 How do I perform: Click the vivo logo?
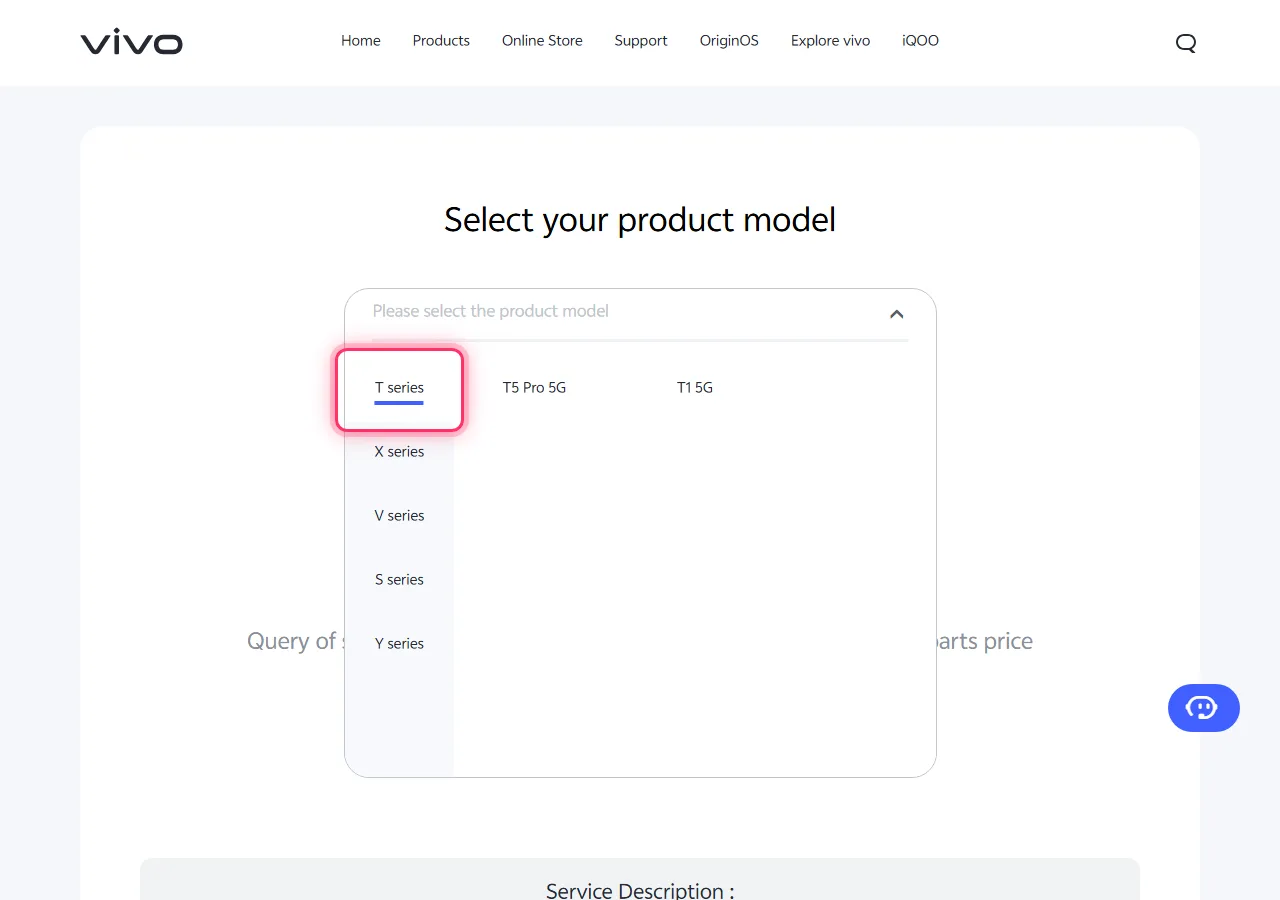[x=132, y=42]
